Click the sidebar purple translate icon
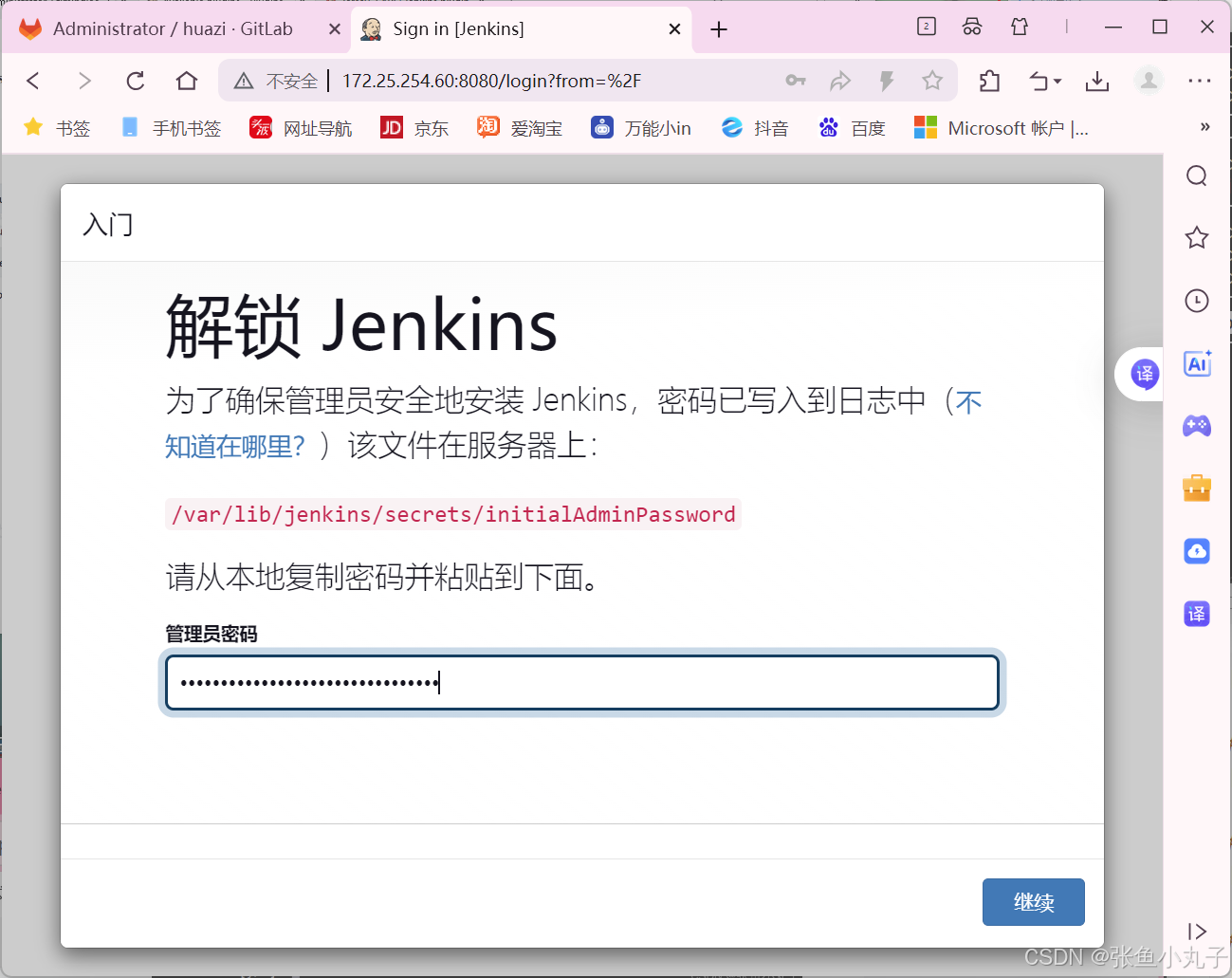Viewport: 1232px width, 978px height. coord(1197,614)
